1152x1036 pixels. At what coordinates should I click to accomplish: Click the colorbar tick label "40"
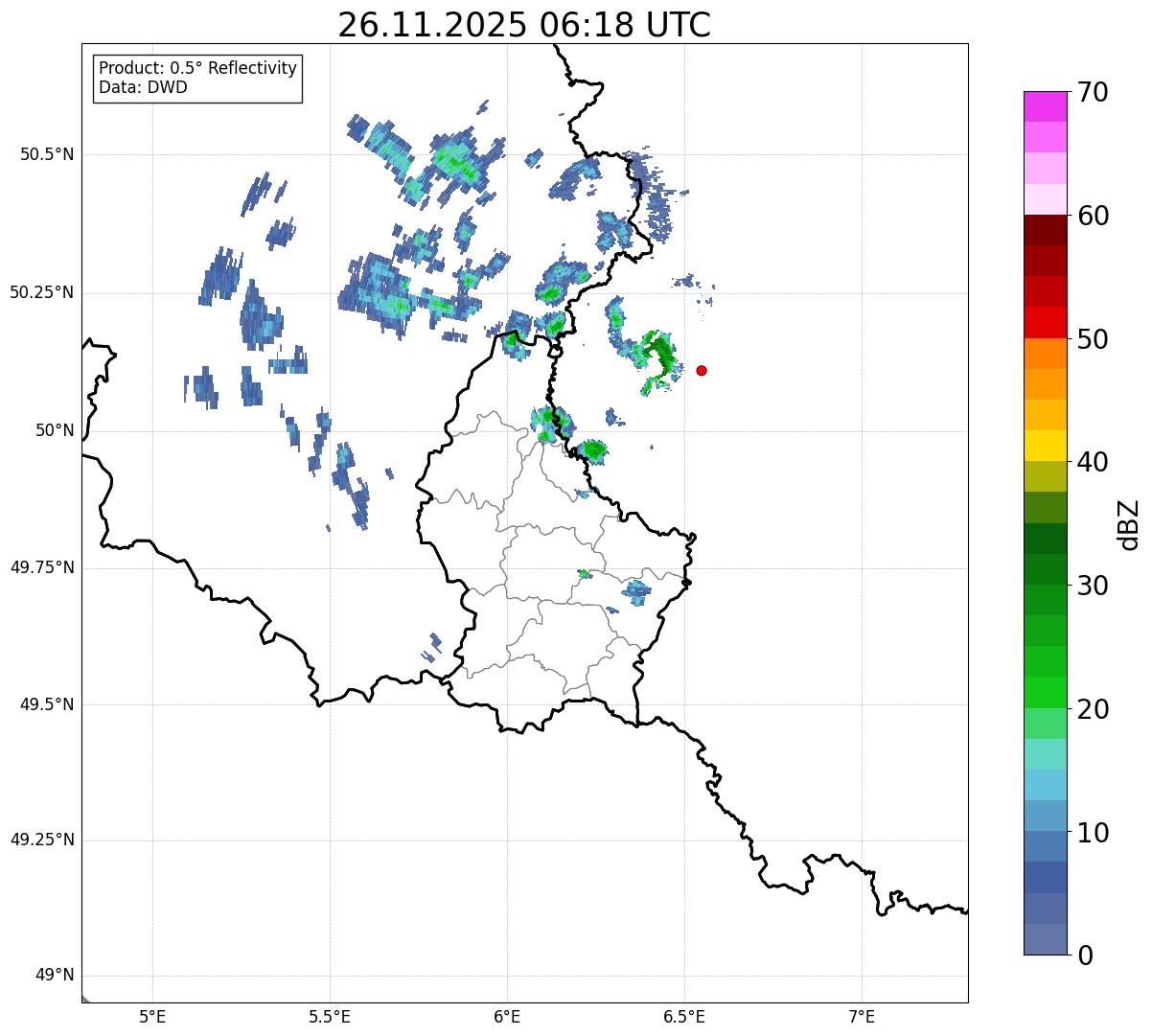1093,462
